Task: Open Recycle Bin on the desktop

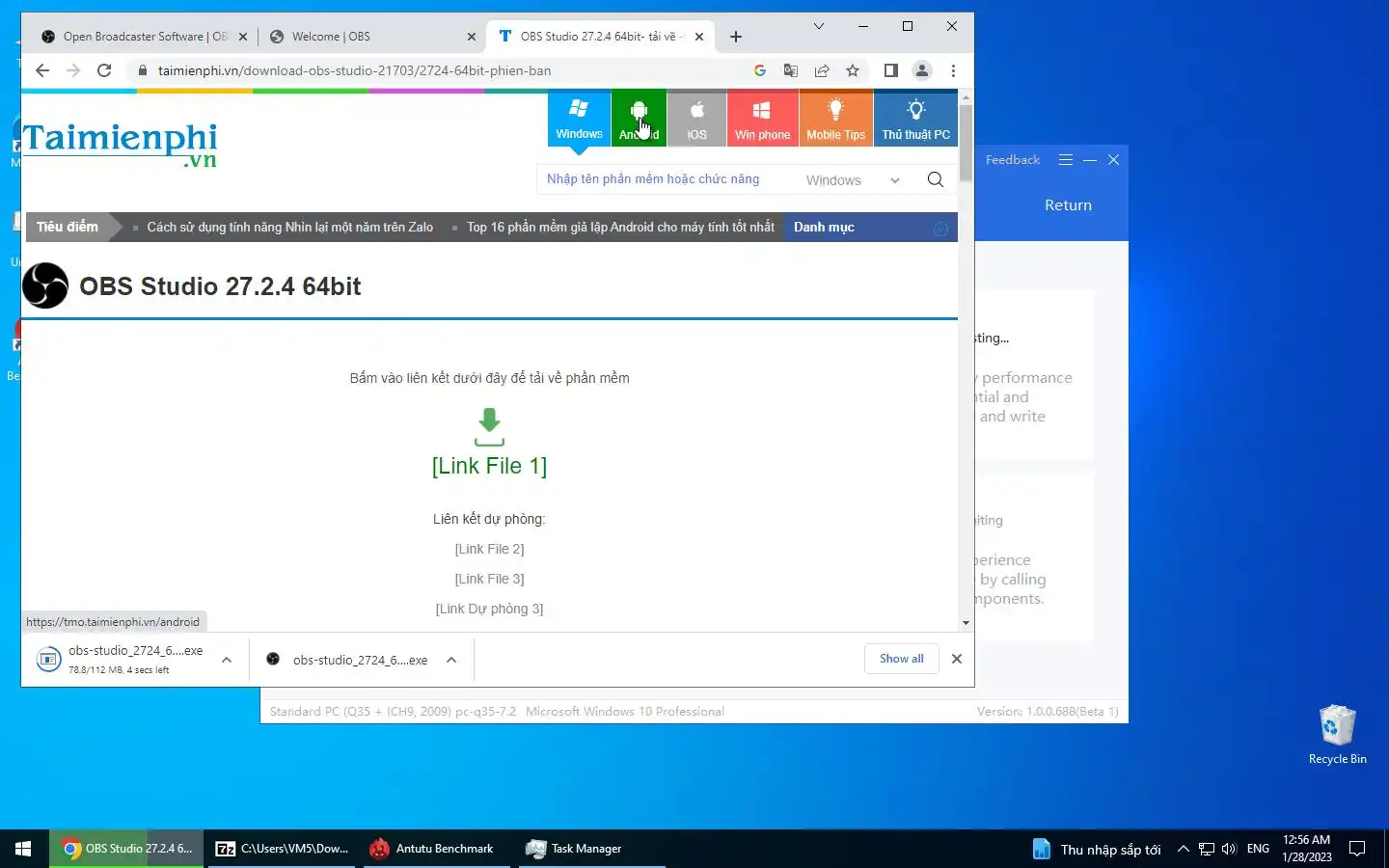Action: point(1337,734)
